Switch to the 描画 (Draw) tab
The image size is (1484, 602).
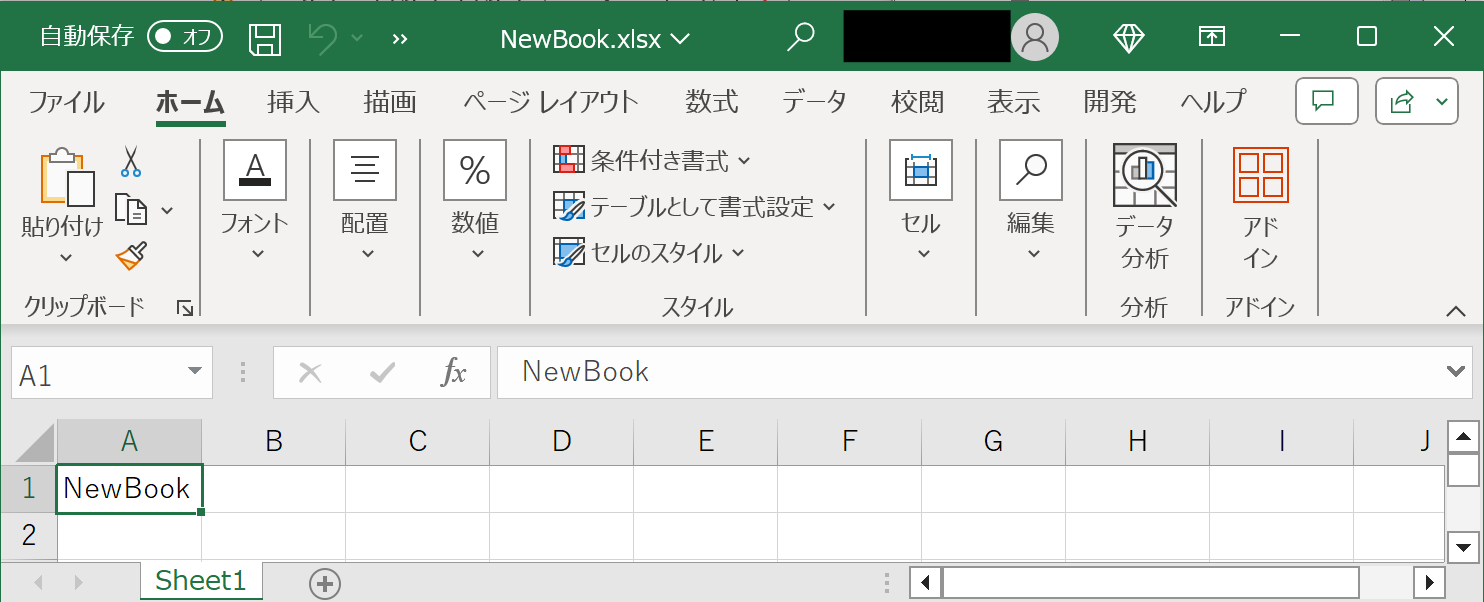click(389, 102)
